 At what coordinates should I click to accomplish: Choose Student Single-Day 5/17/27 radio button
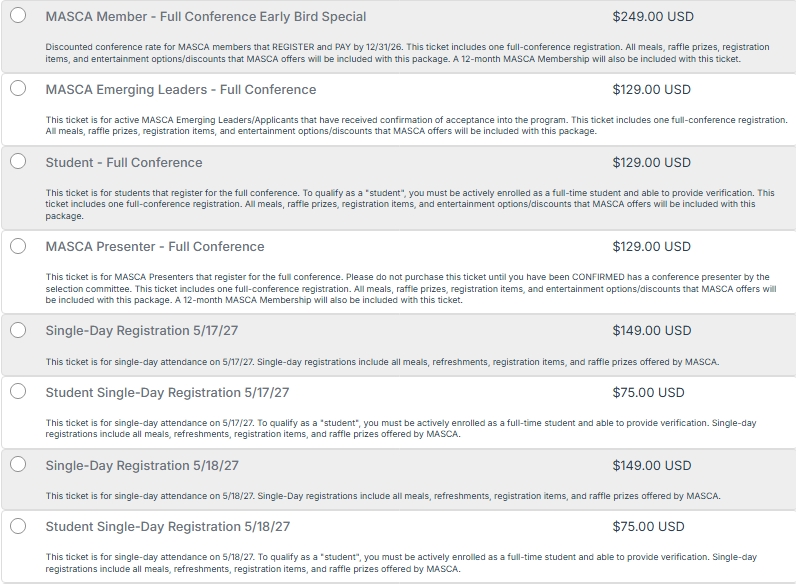coord(18,392)
